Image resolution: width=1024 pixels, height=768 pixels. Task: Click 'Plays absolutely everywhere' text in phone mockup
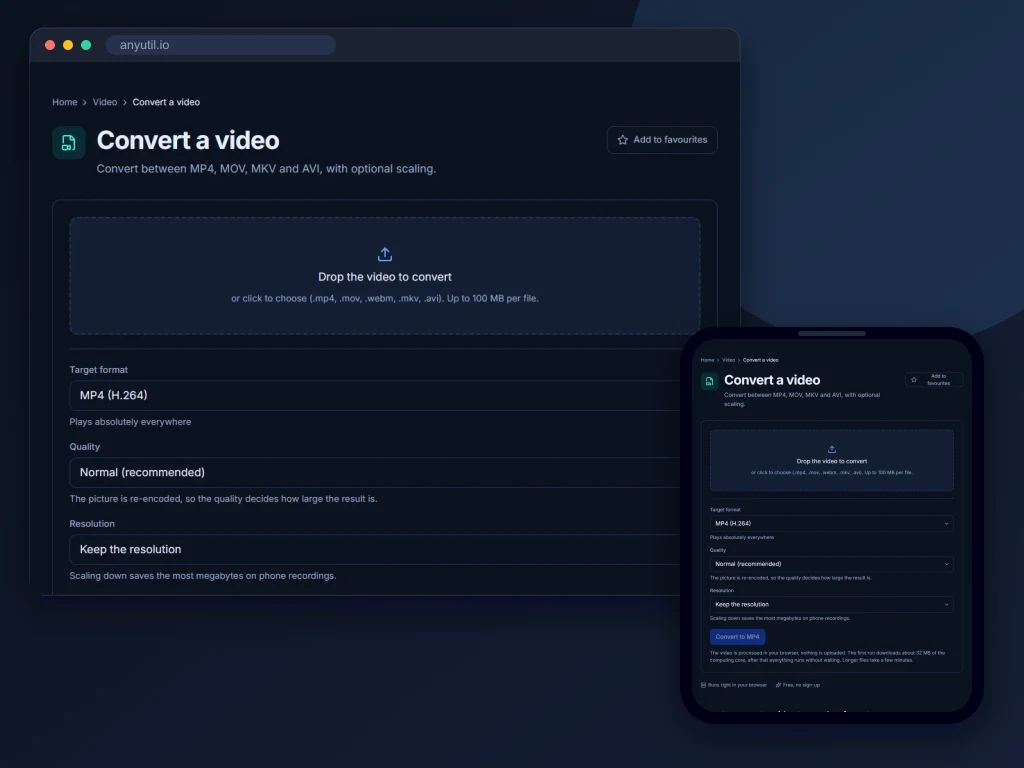click(x=742, y=537)
